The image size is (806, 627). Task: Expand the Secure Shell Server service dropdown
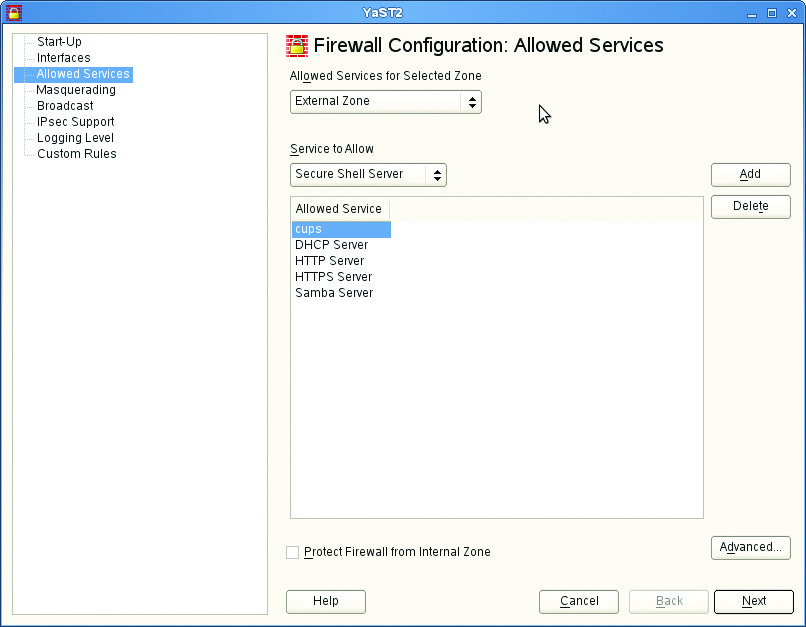tap(368, 175)
